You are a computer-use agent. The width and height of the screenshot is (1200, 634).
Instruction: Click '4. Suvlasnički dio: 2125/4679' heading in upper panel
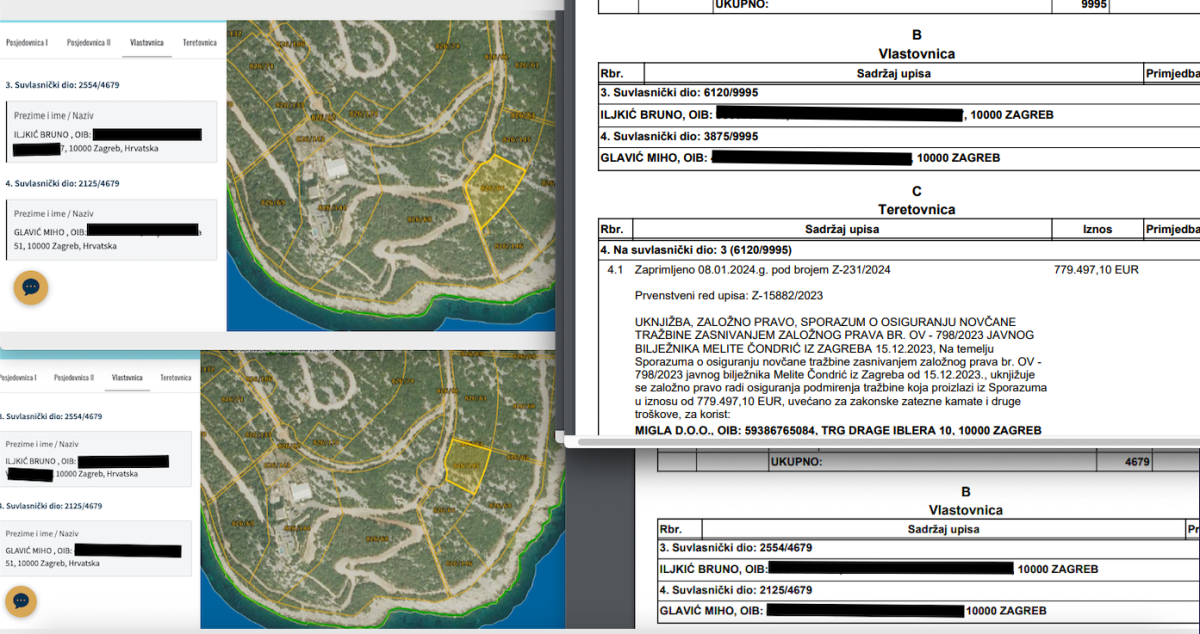coord(62,184)
